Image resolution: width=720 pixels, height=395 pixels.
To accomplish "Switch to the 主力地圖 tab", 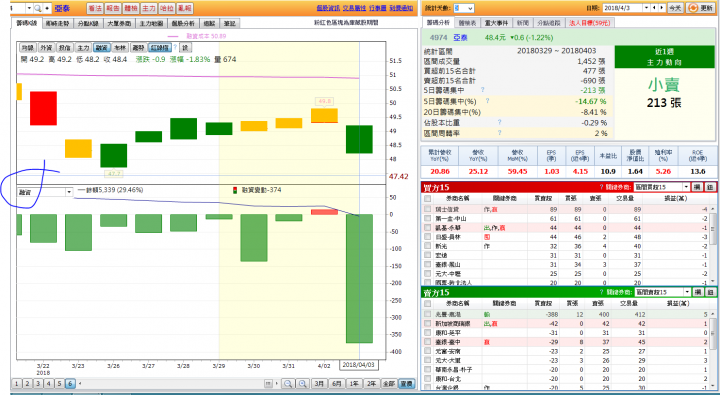I will tap(151, 23).
